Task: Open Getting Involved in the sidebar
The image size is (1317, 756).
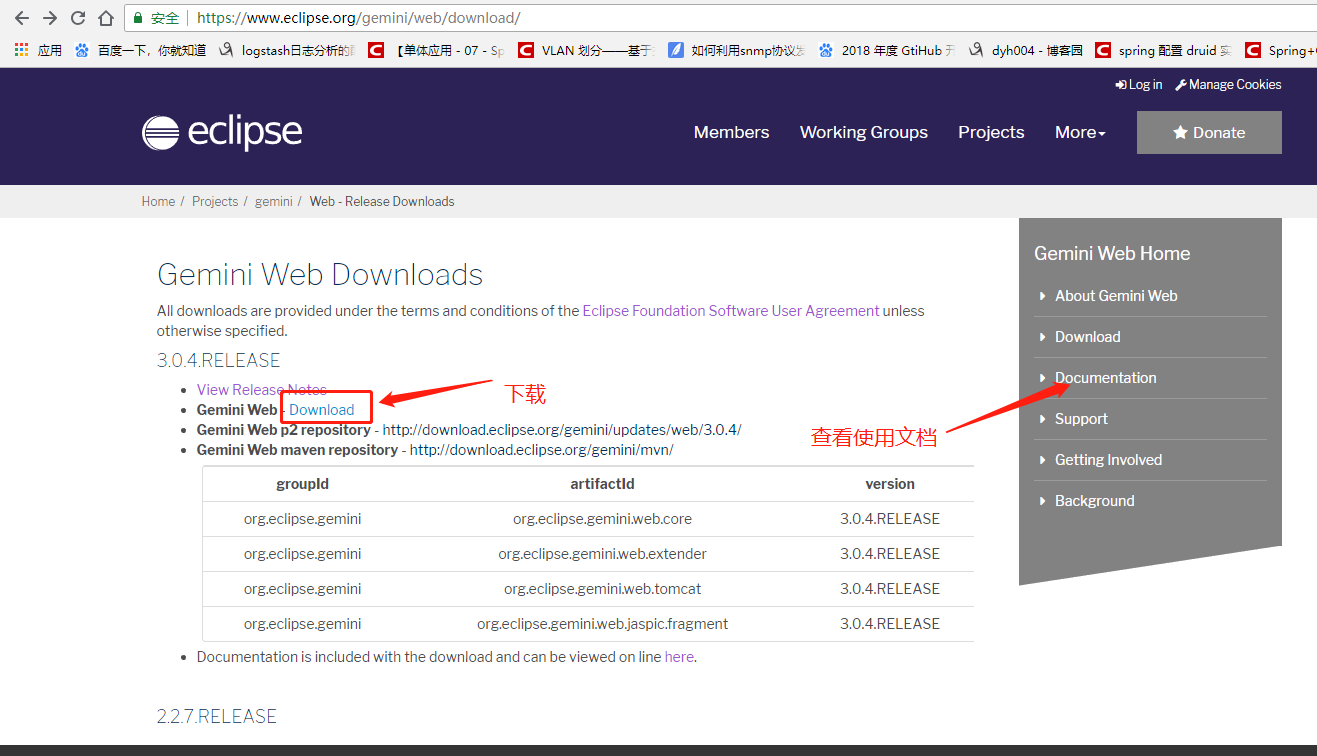Action: pyautogui.click(x=1108, y=460)
